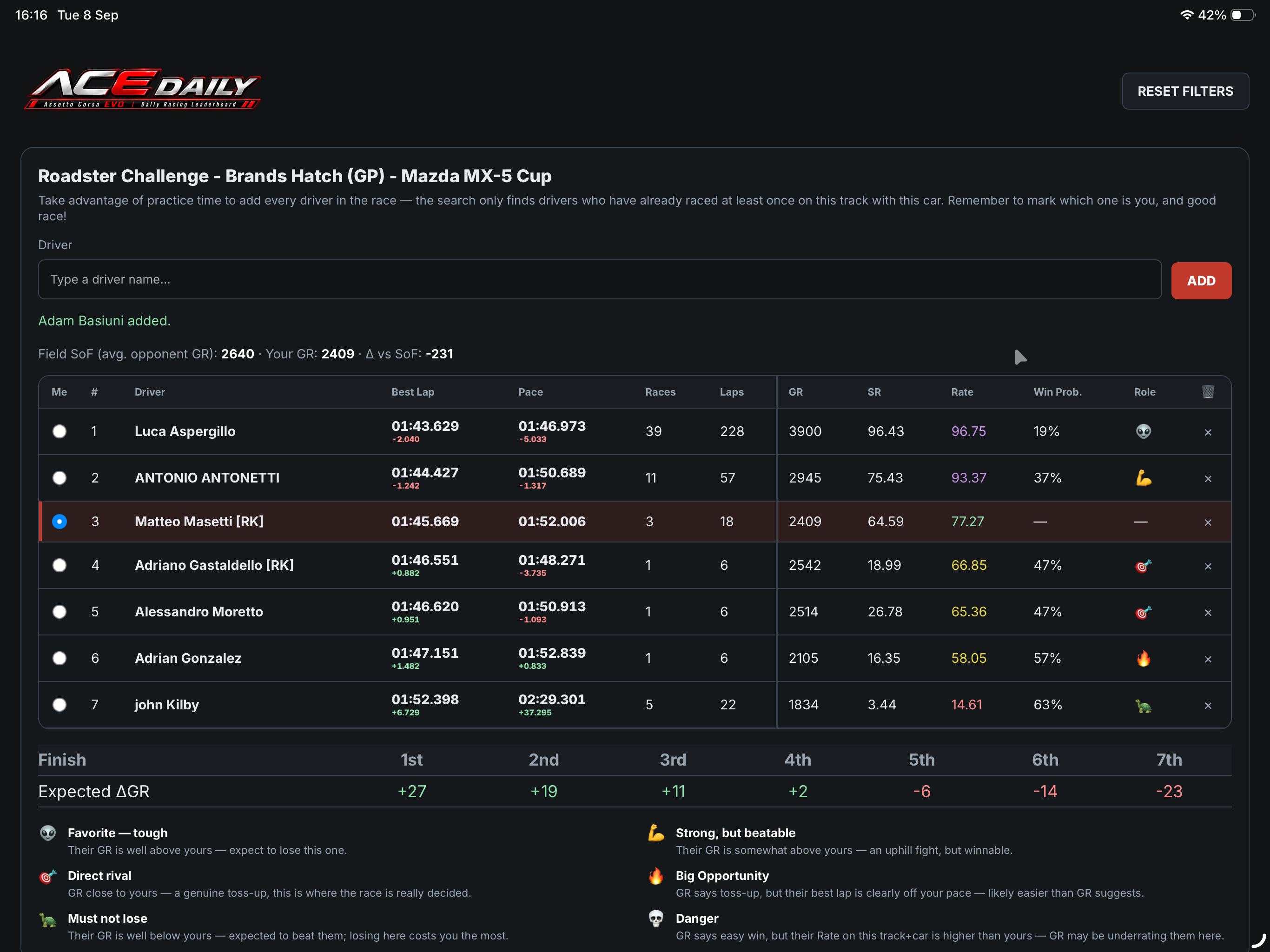Screen dimensions: 1270x952
Task: Mark john Kilby as Me
Action: (x=59, y=705)
